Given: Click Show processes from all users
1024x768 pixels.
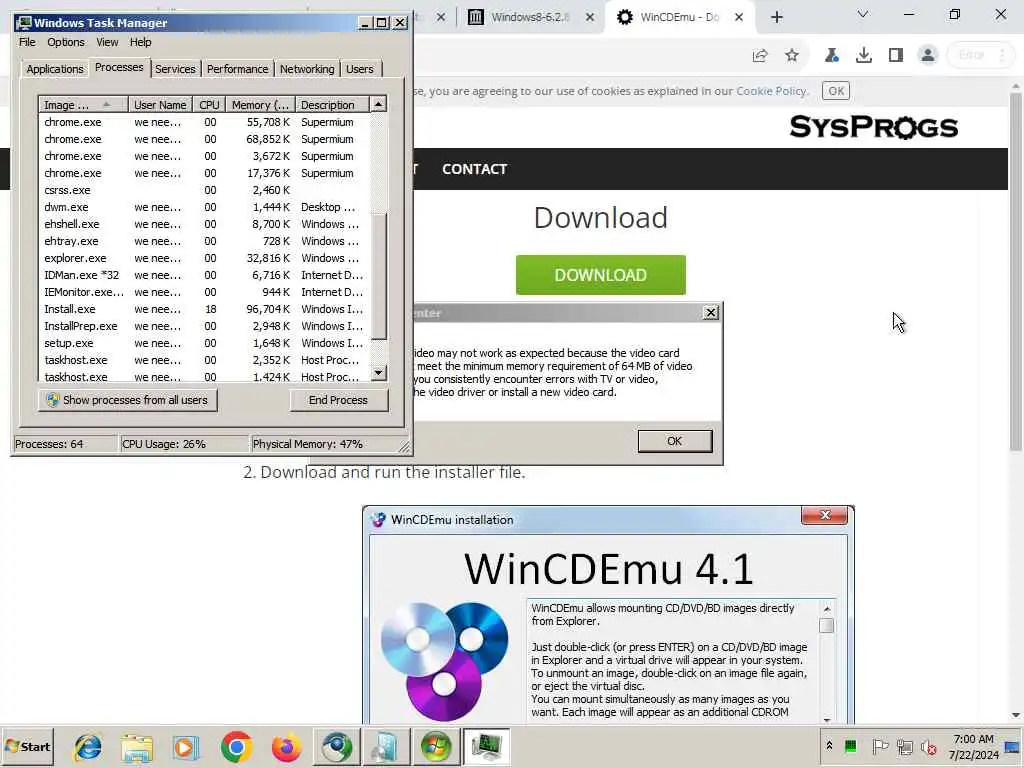Looking at the screenshot, I should coord(127,400).
